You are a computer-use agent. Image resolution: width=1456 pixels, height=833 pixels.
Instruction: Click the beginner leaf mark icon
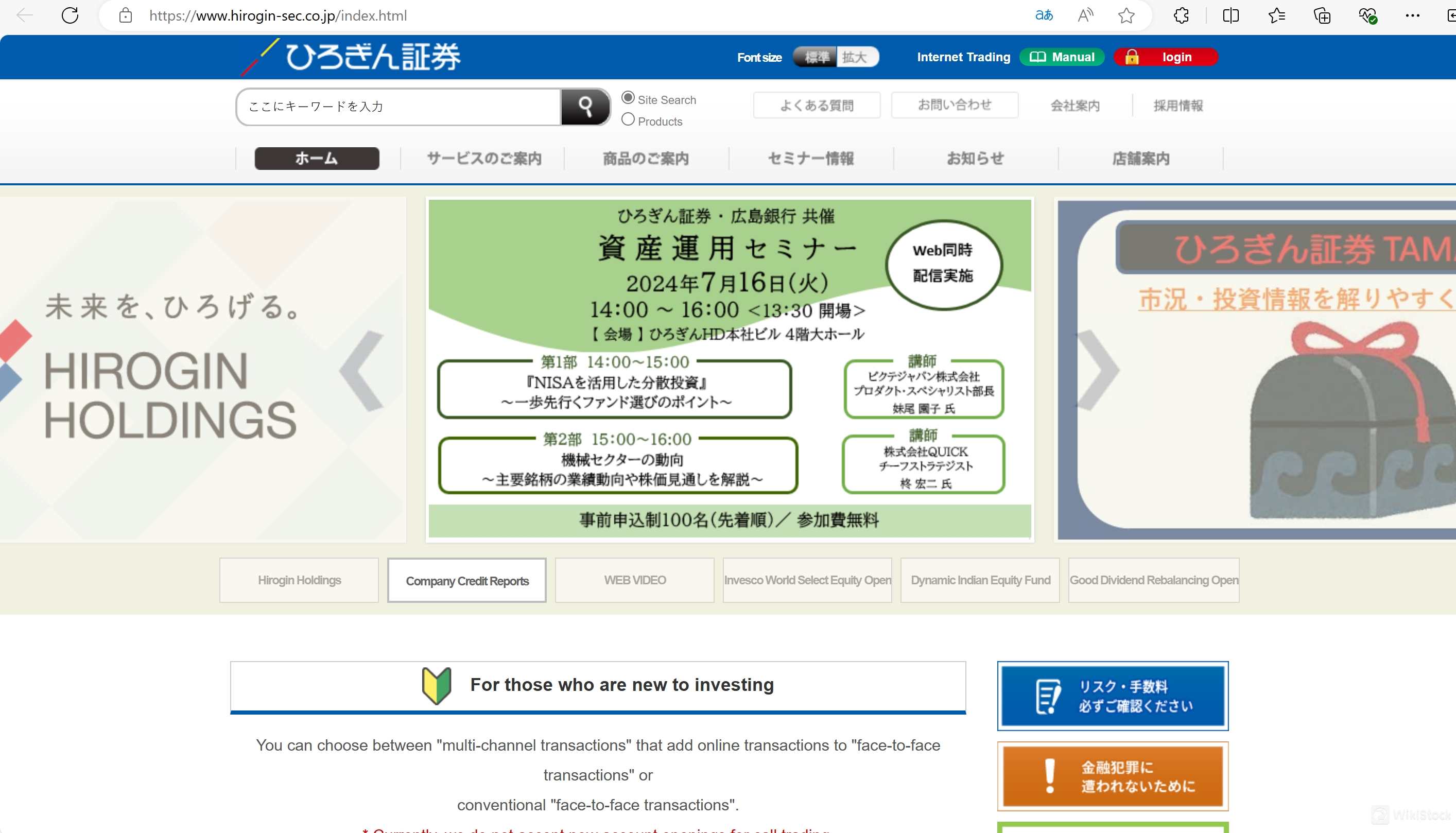[x=437, y=685]
